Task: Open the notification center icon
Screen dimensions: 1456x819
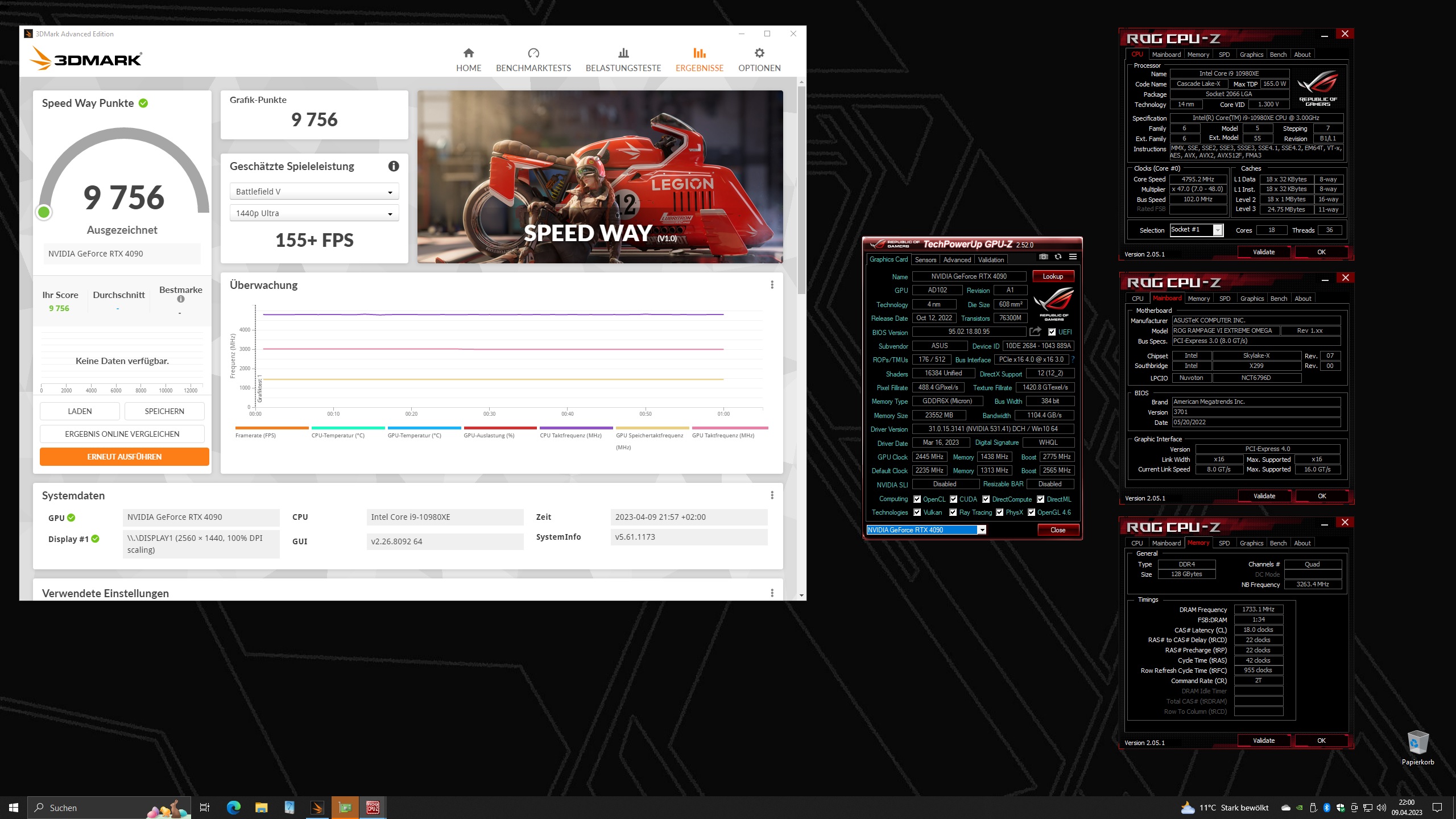Action: click(x=1437, y=808)
